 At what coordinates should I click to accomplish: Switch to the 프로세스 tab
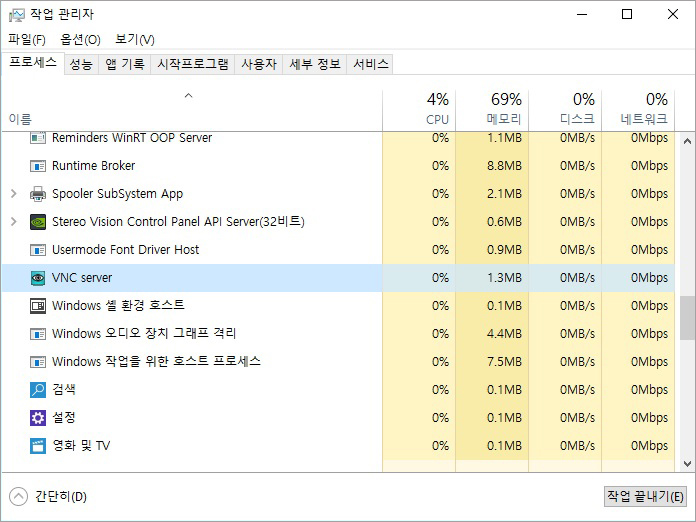33,63
